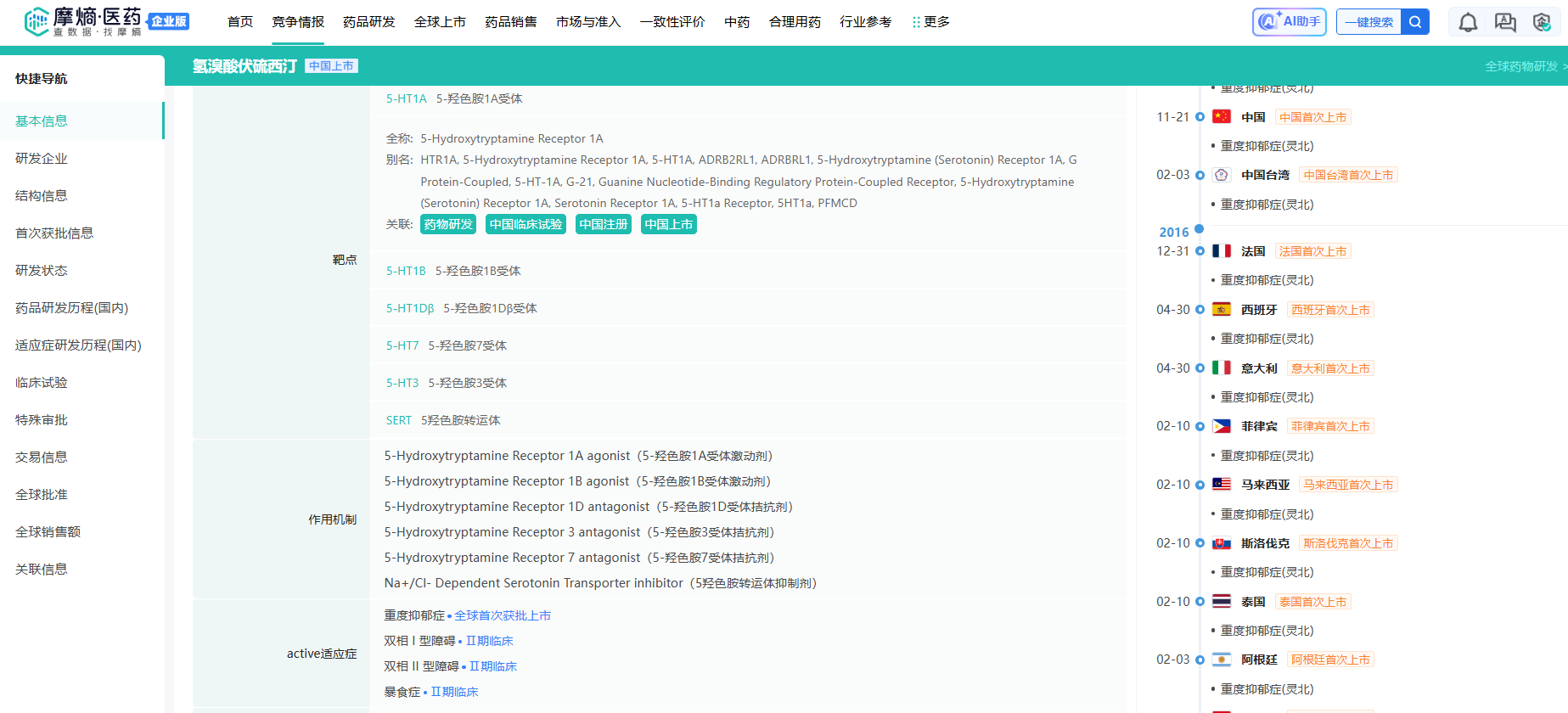Open the 5-HT1B target link

(x=406, y=271)
